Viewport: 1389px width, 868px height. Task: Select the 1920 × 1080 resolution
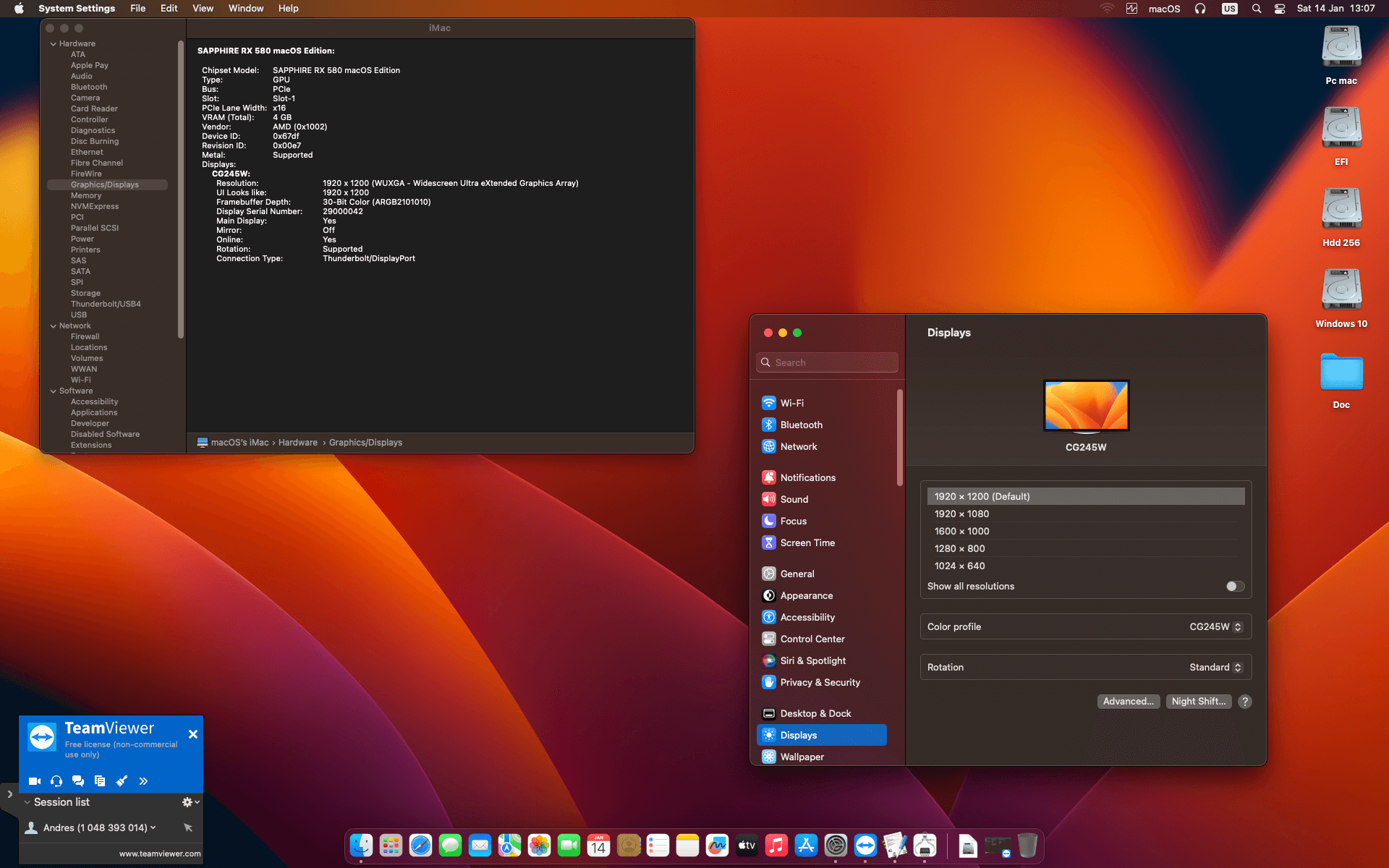click(x=1086, y=514)
